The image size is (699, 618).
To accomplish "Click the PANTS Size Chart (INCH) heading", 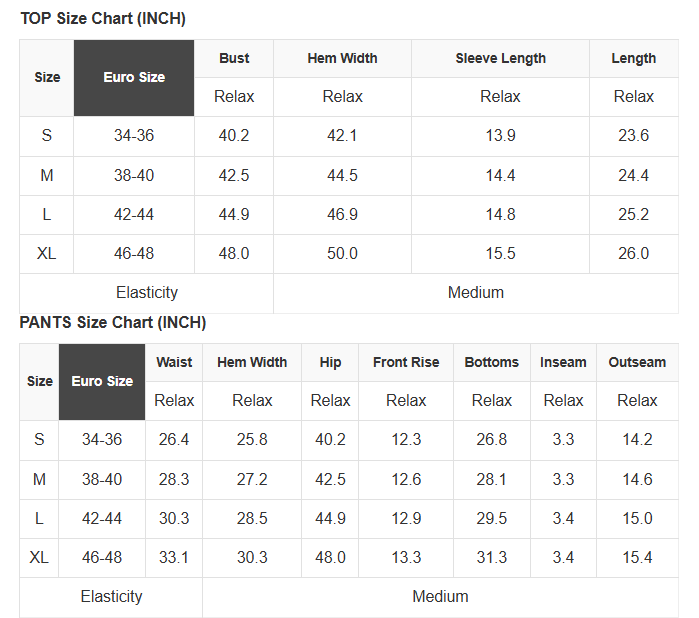I will tap(113, 322).
